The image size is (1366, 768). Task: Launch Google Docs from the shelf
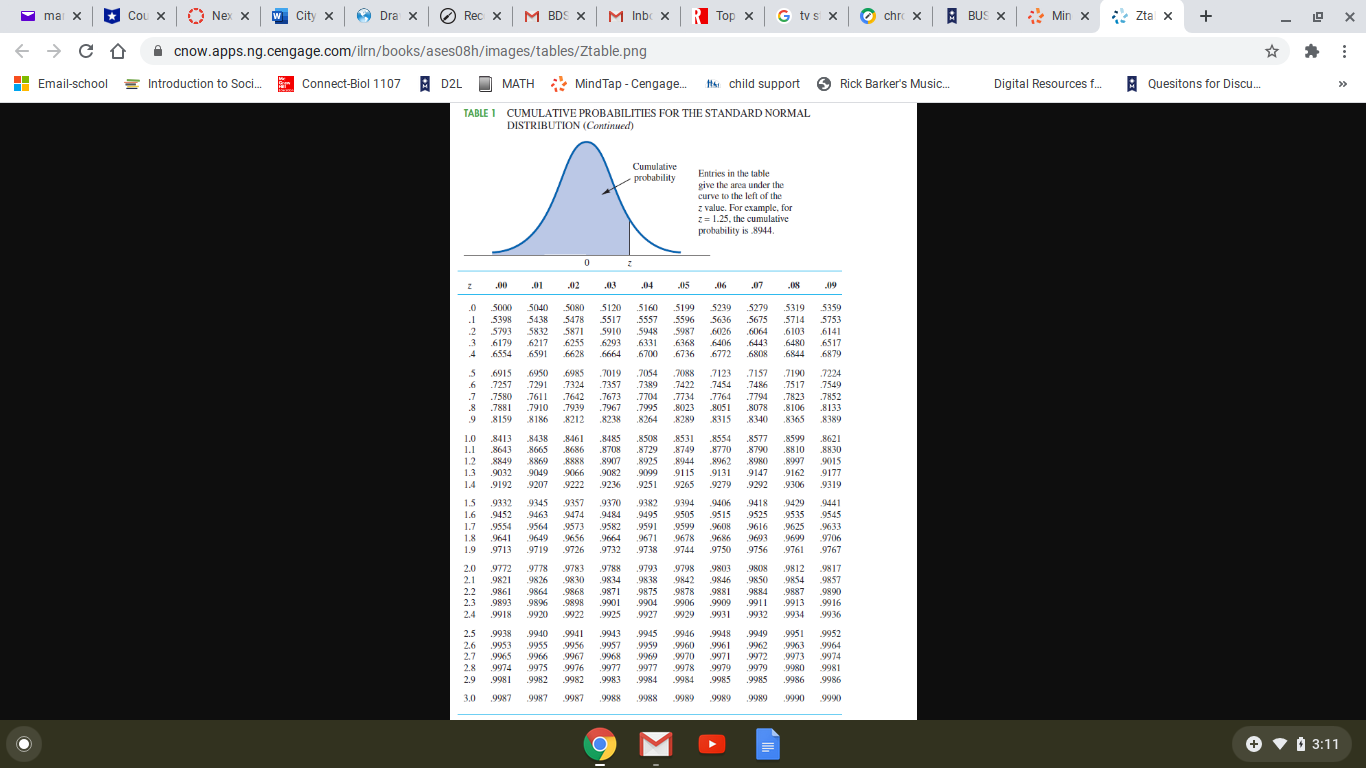pos(767,744)
